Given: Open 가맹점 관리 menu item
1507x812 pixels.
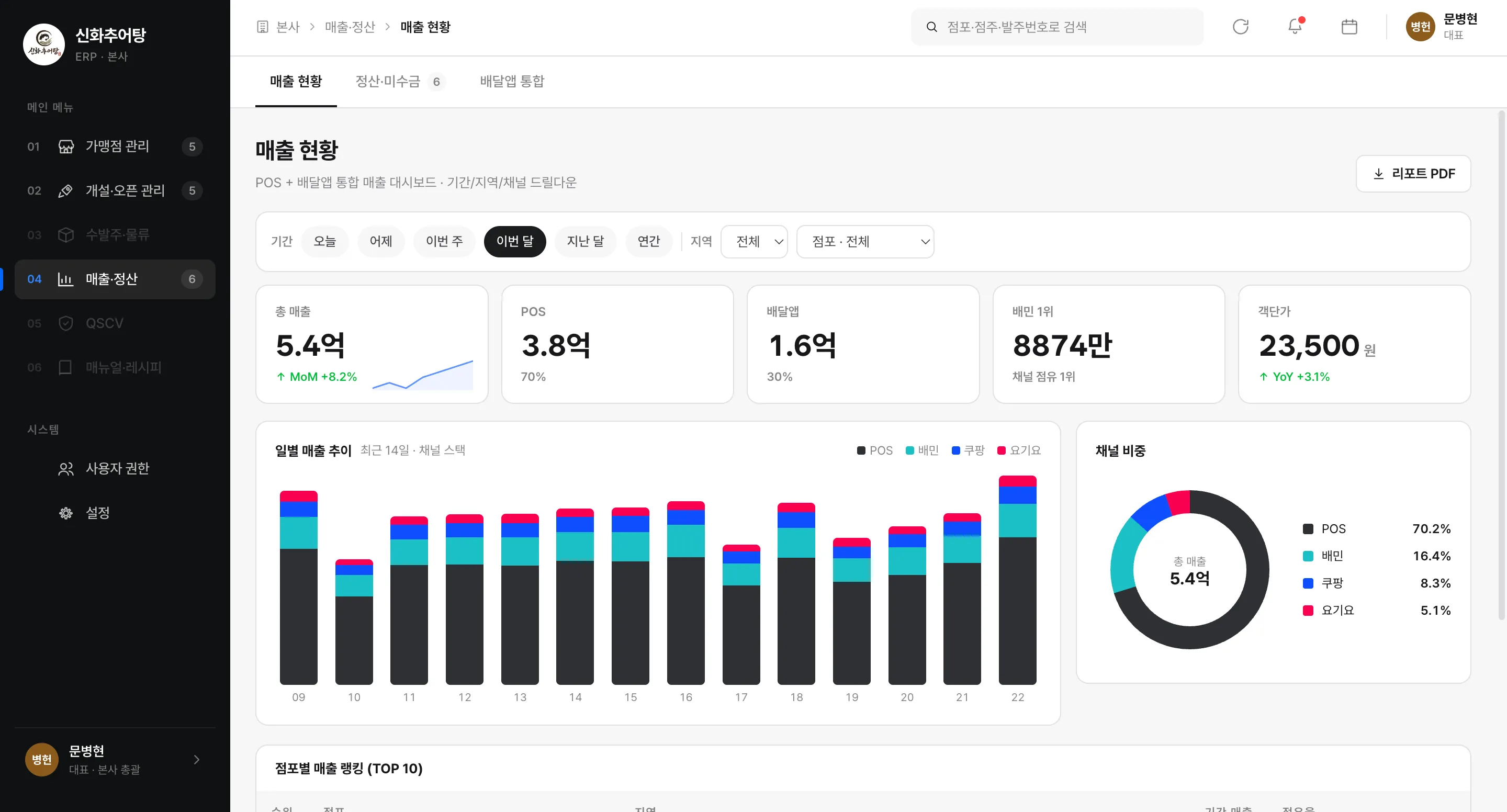Looking at the screenshot, I should (x=115, y=146).
